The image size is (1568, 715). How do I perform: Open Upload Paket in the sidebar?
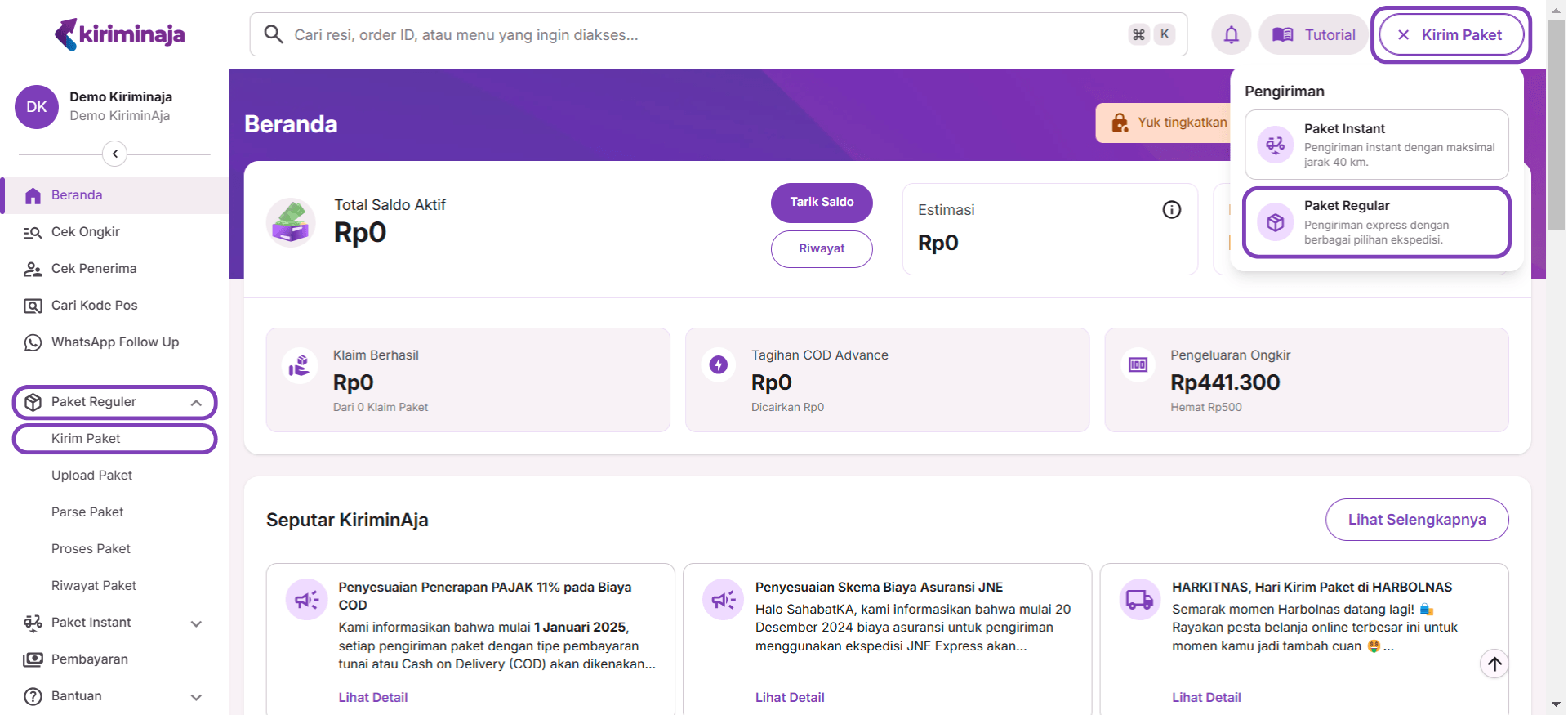tap(91, 476)
